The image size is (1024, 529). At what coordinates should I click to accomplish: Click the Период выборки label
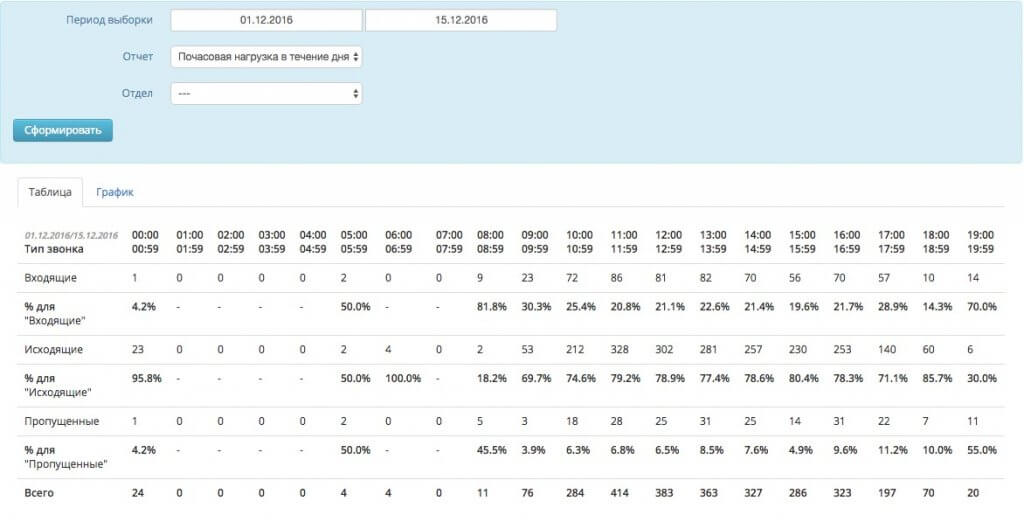pyautogui.click(x=109, y=20)
